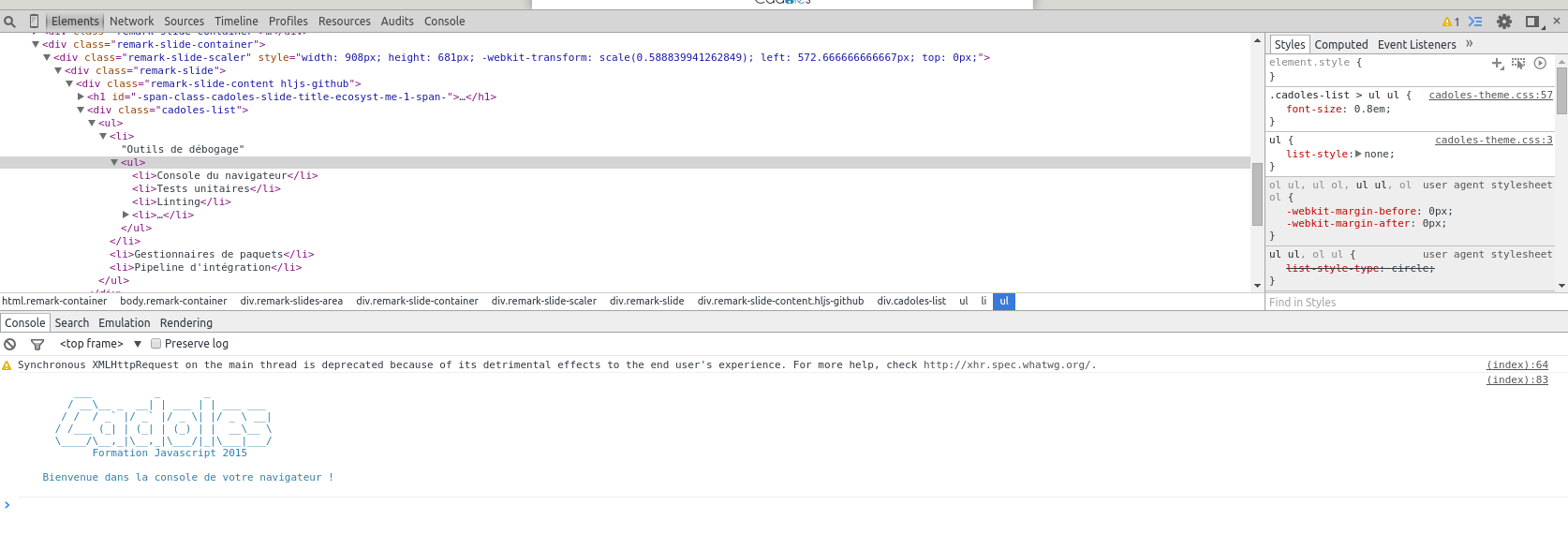
Task: Collapse remark-slide-scaler div node
Action: pyautogui.click(x=47, y=57)
